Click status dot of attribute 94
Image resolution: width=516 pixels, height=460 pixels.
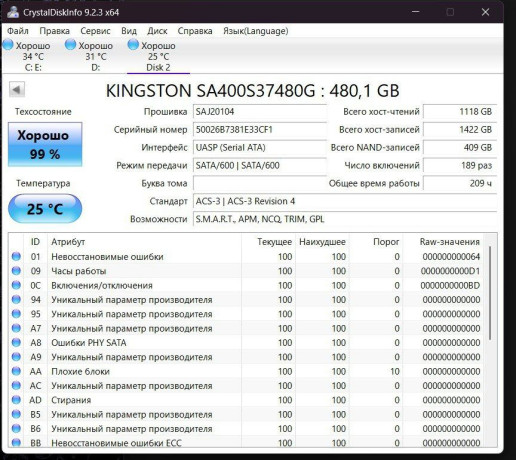16,299
